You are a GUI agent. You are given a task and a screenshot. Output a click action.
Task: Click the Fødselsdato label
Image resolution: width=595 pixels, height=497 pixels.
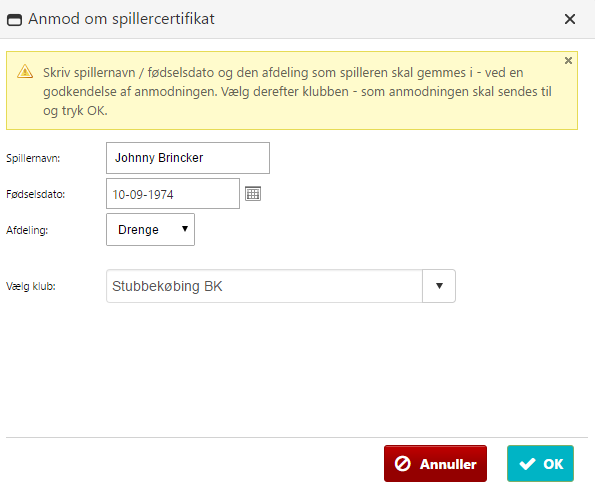36,194
